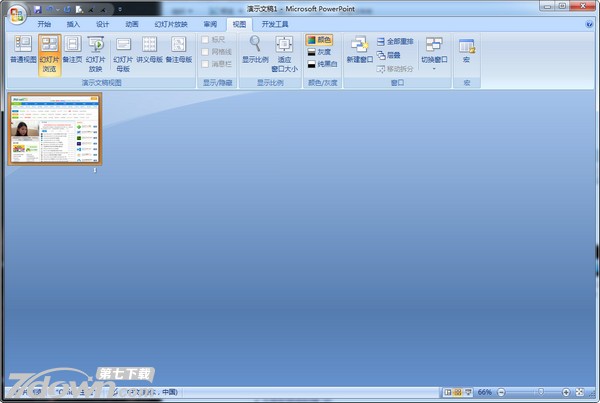This screenshot has height=403, width=600.
Task: Close the PowerPoint window
Action: (x=582, y=6)
